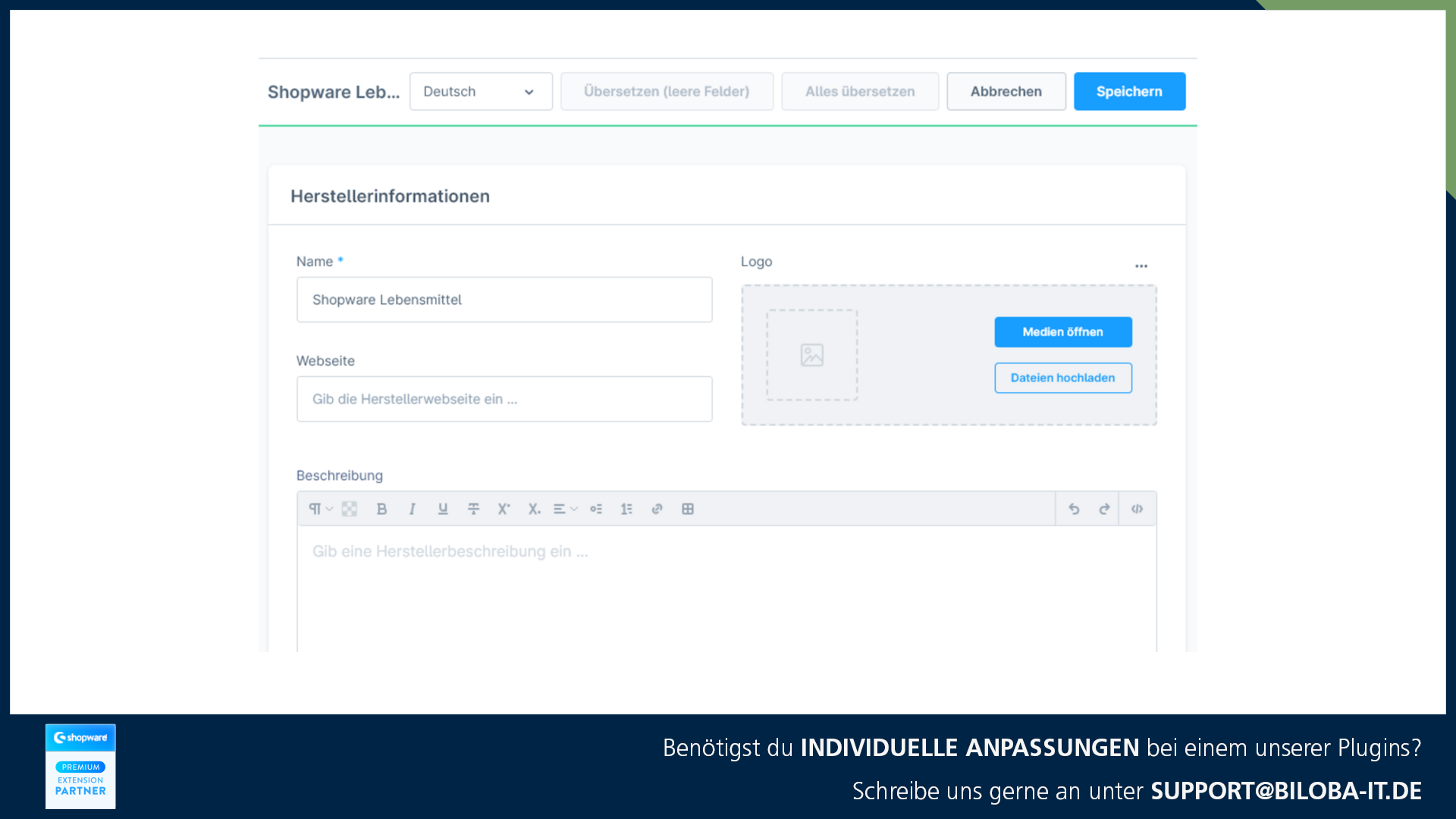Toggle italic formatting in description editor
1456x819 pixels.
(412, 509)
